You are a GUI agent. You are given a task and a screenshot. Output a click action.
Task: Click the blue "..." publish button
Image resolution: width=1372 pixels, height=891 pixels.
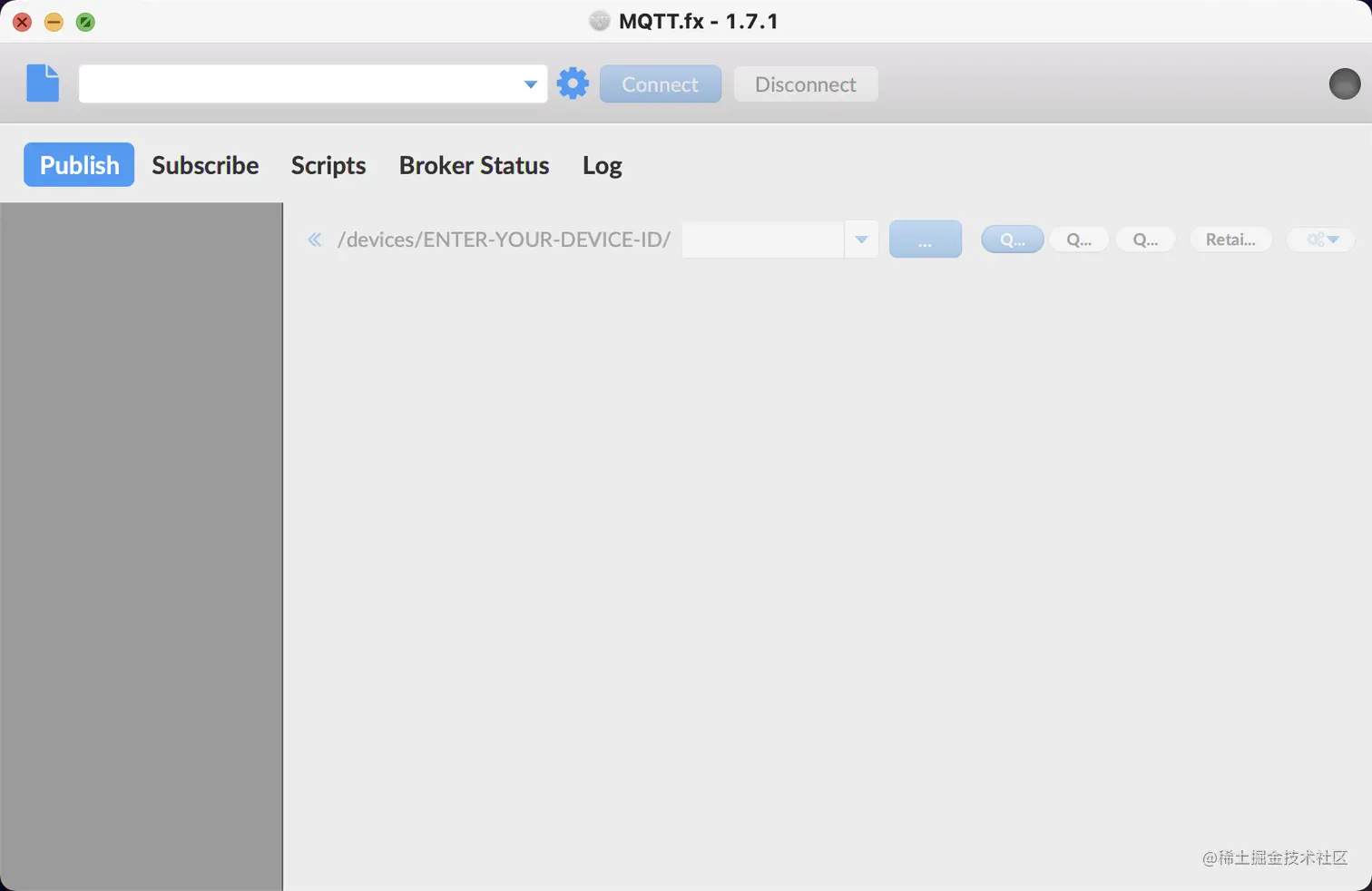click(926, 240)
